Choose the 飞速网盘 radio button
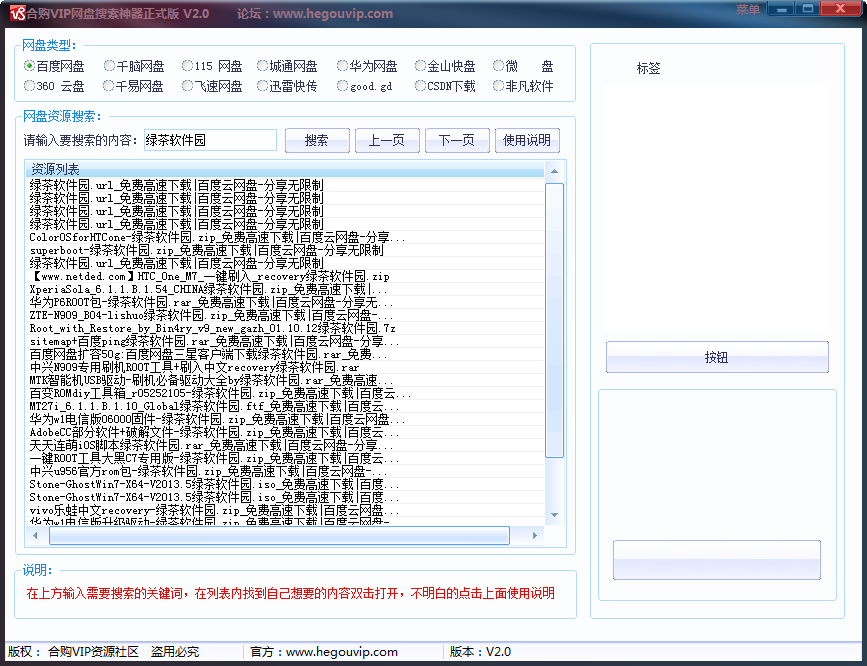This screenshot has height=666, width=867. (x=212, y=86)
